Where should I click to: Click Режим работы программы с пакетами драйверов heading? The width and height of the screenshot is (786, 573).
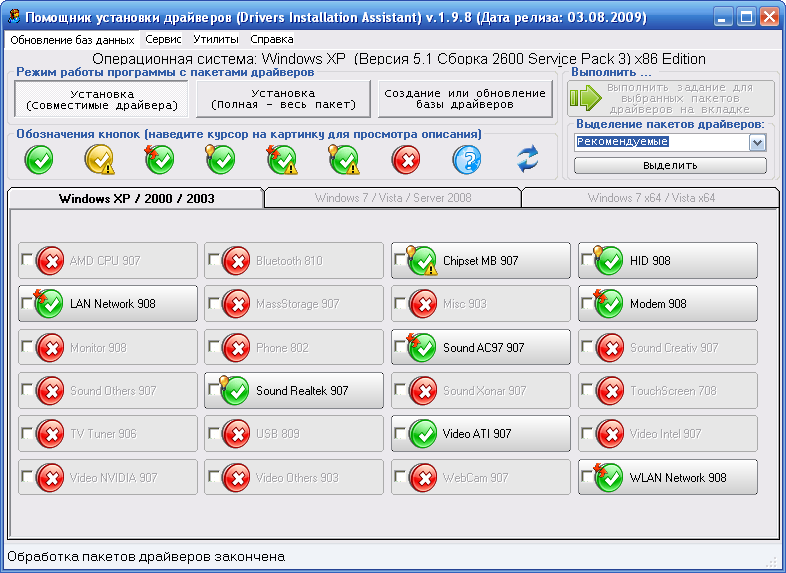click(165, 72)
